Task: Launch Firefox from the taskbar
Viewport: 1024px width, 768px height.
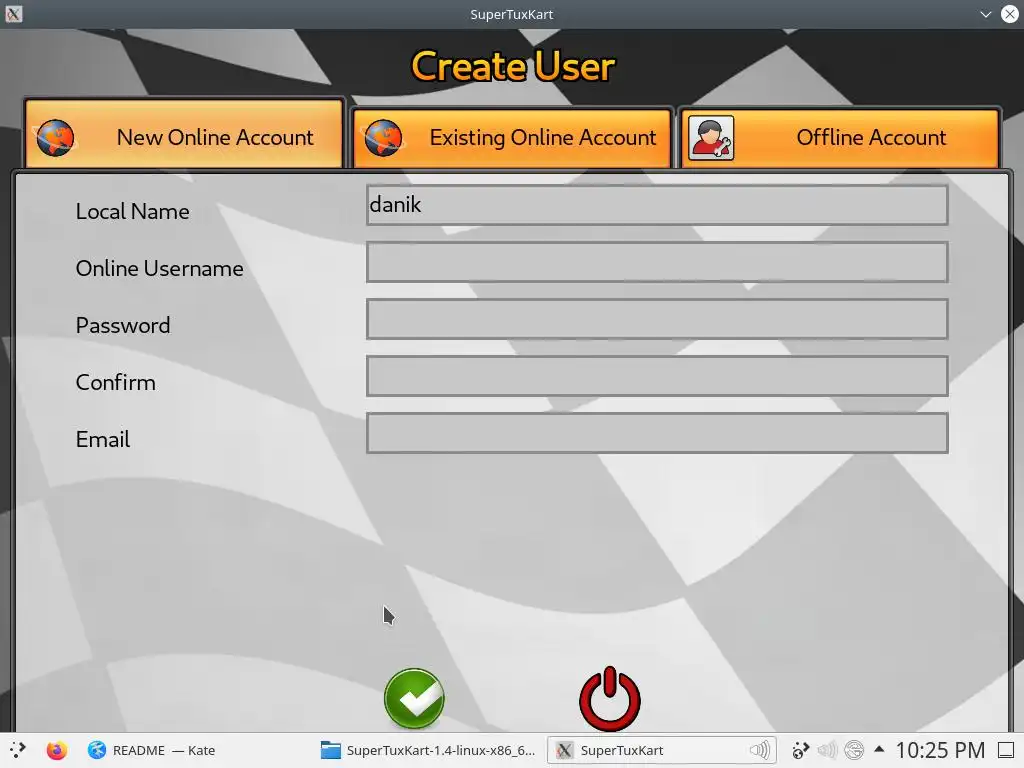Action: click(x=57, y=750)
